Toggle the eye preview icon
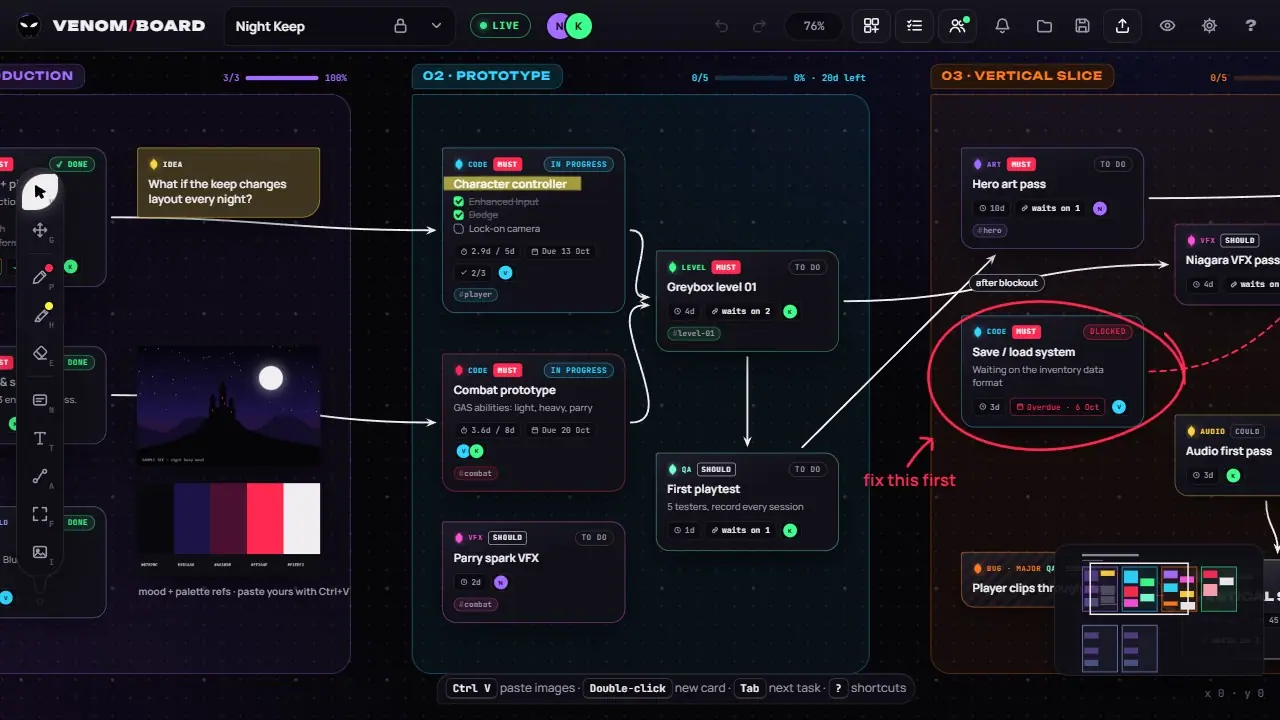 1167,26
